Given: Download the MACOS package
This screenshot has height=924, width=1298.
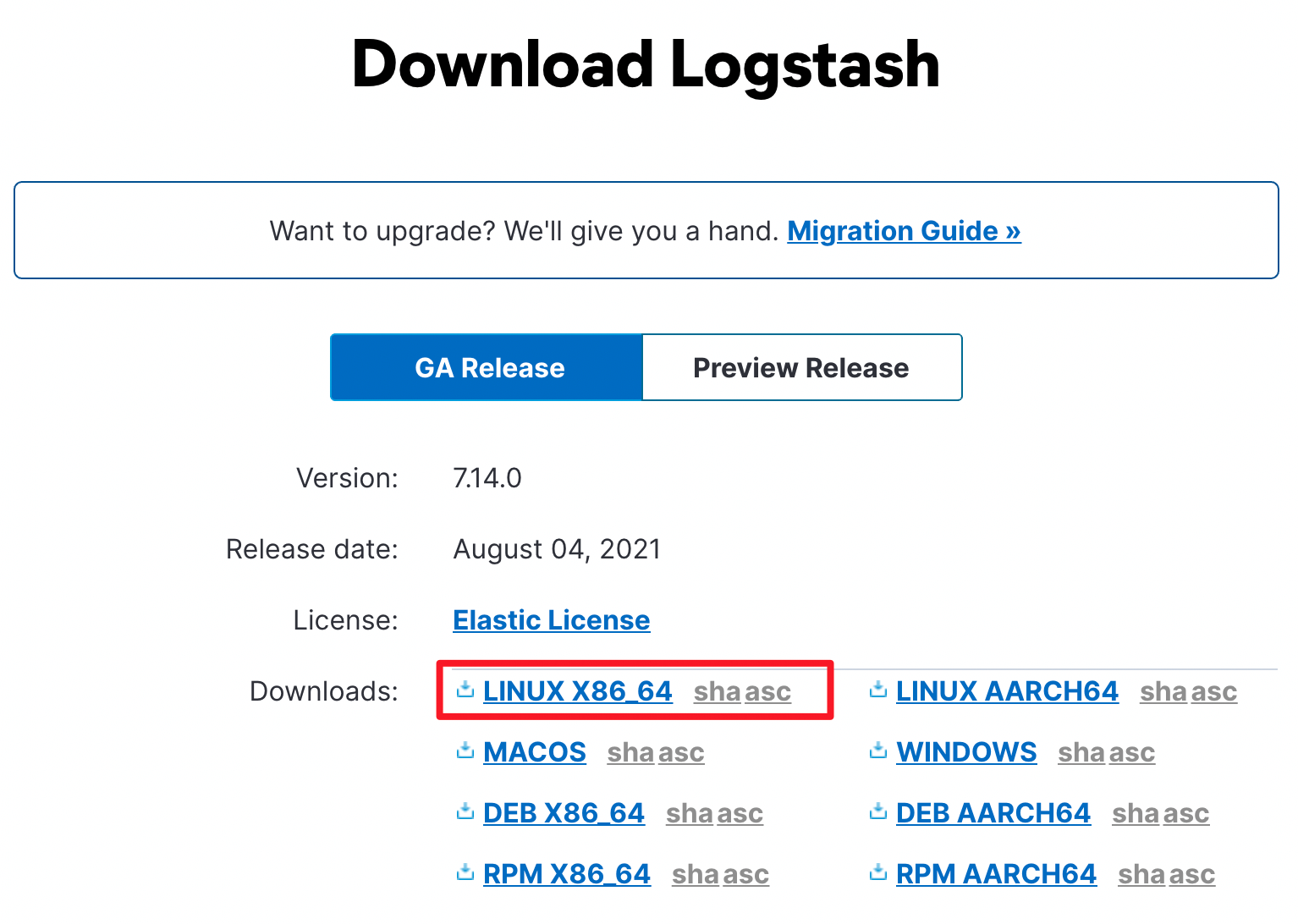Looking at the screenshot, I should [x=535, y=752].
